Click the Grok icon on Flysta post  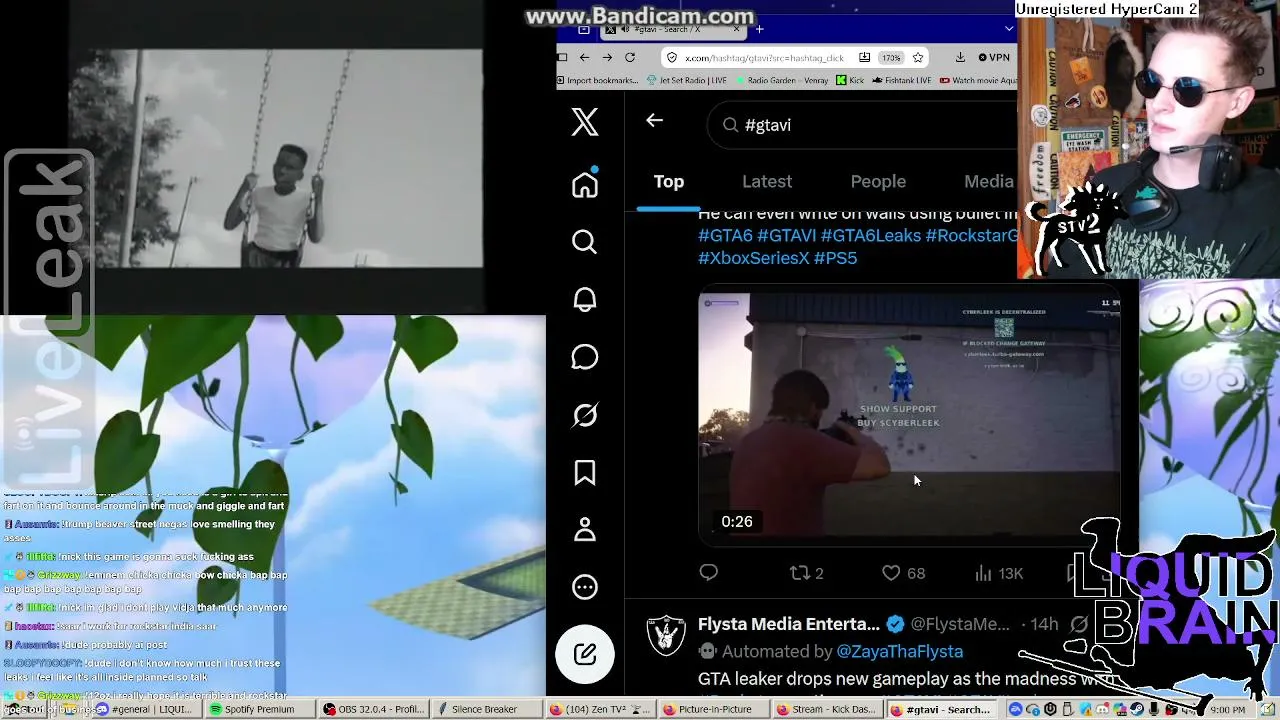pyautogui.click(x=1079, y=624)
